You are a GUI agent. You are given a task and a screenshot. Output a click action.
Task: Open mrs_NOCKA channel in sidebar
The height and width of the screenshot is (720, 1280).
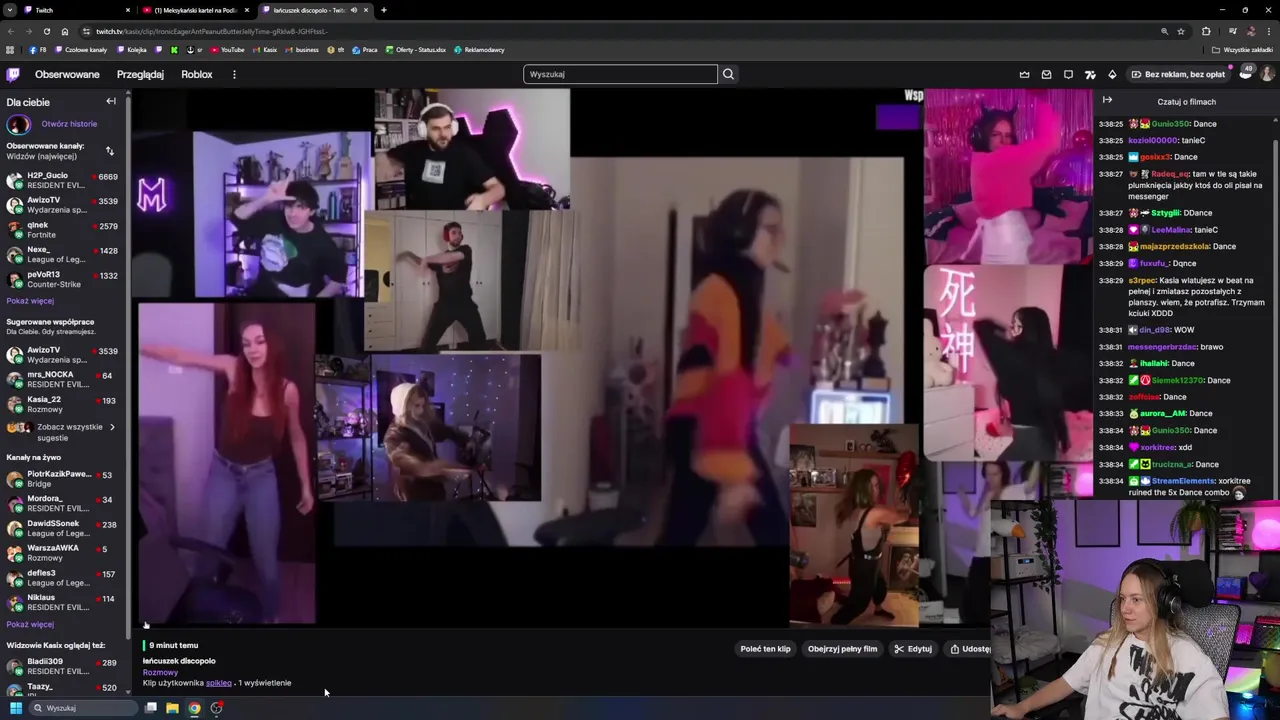click(x=62, y=380)
